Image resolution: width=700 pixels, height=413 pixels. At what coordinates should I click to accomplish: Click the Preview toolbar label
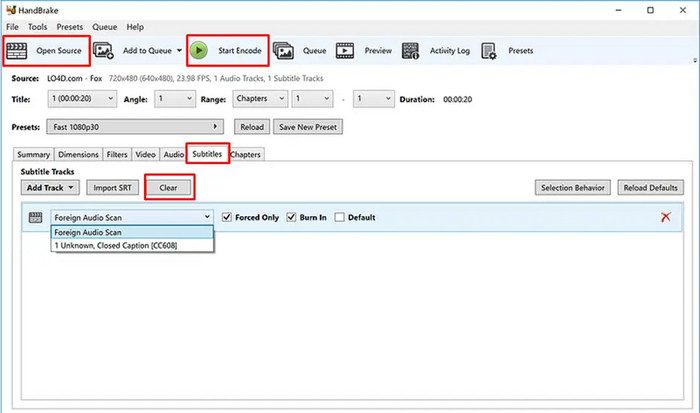(x=378, y=51)
